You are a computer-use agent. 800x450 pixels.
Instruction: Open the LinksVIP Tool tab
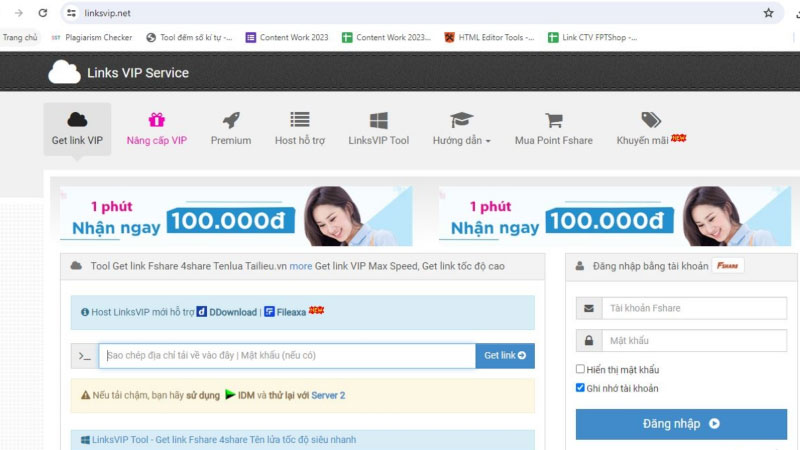point(379,129)
